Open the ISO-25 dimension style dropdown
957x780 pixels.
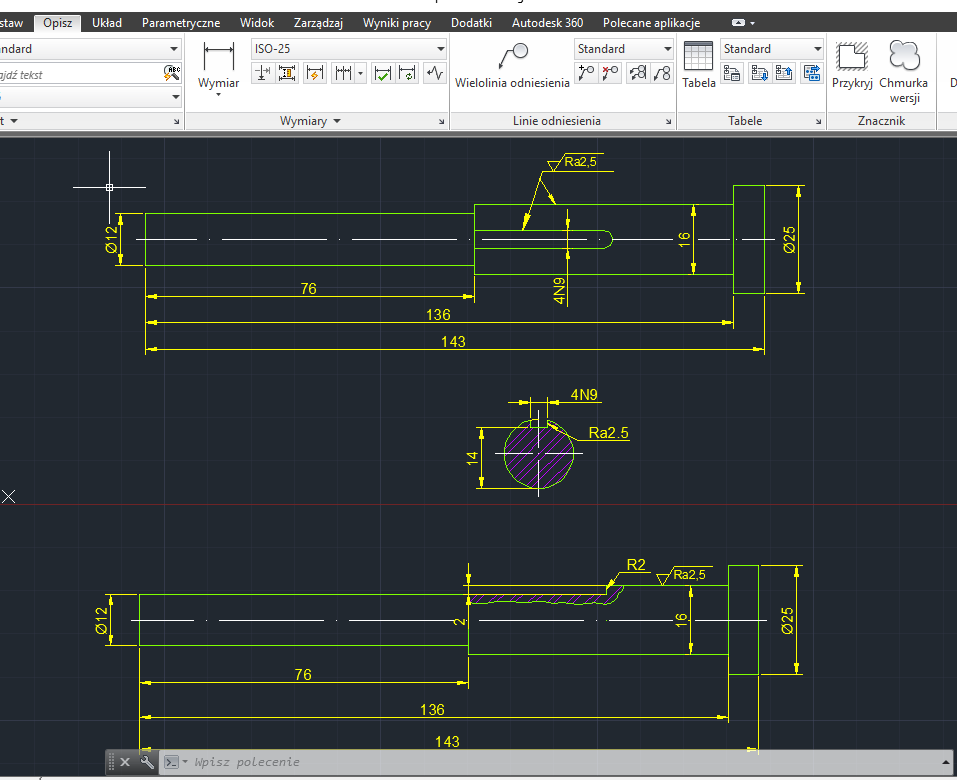[348, 49]
